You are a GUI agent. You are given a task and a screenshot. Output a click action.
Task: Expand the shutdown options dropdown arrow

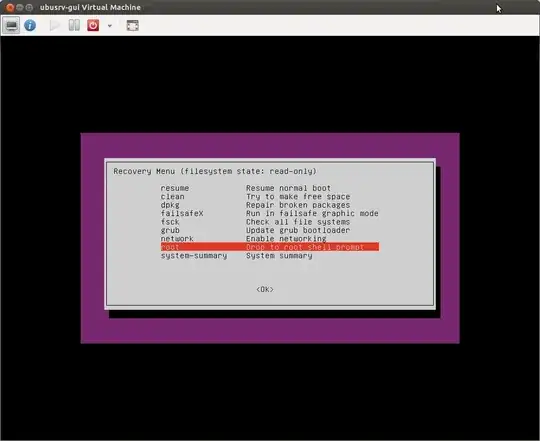pos(110,25)
